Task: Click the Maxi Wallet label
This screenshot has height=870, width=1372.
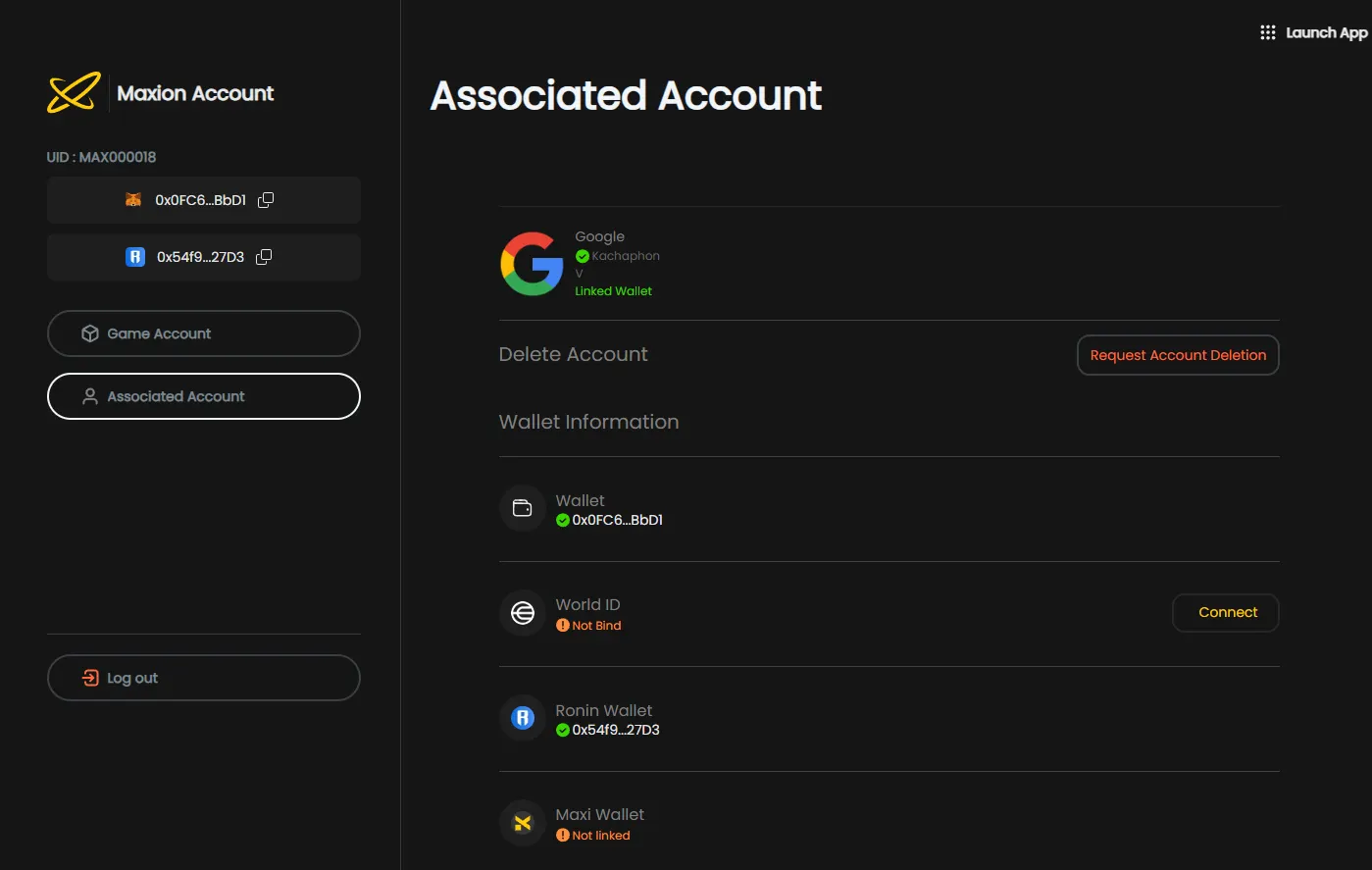Action: [599, 814]
